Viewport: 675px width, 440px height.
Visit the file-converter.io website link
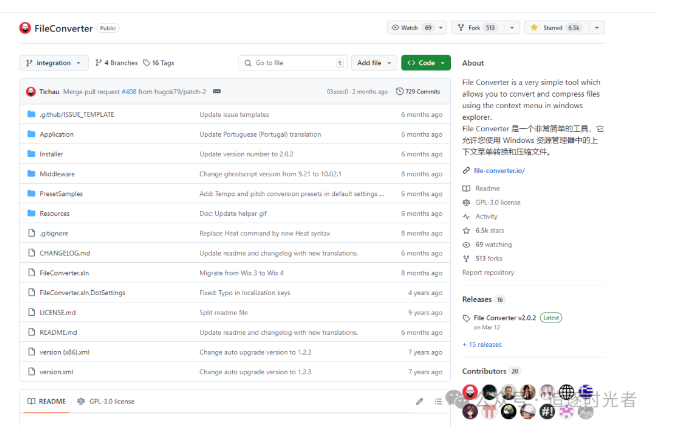tap(499, 170)
